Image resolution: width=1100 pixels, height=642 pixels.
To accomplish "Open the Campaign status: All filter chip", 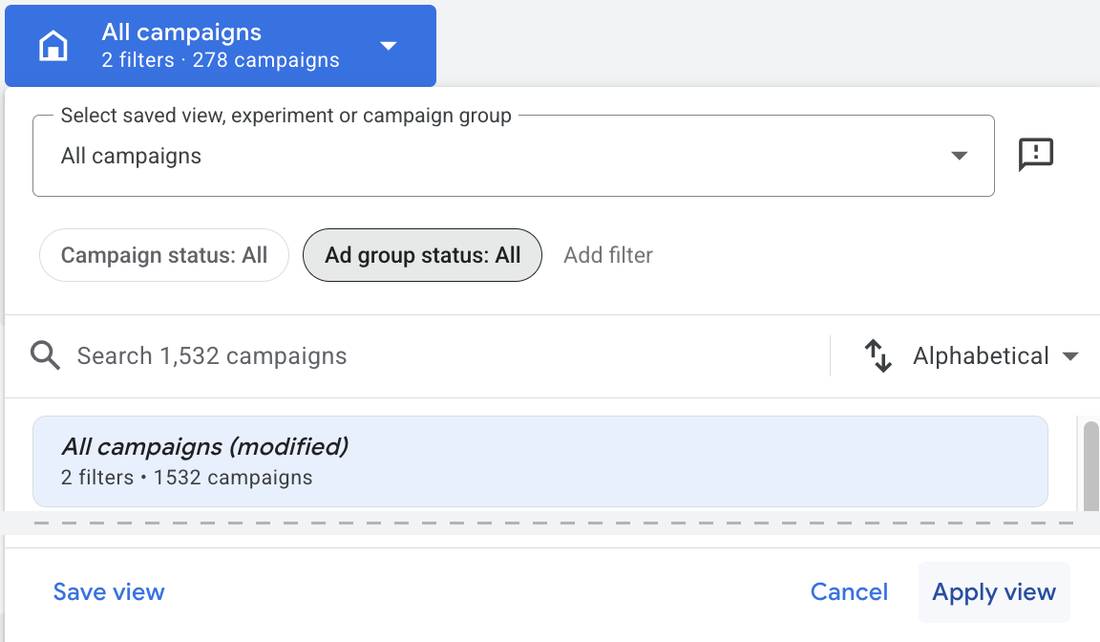I will tap(163, 255).
